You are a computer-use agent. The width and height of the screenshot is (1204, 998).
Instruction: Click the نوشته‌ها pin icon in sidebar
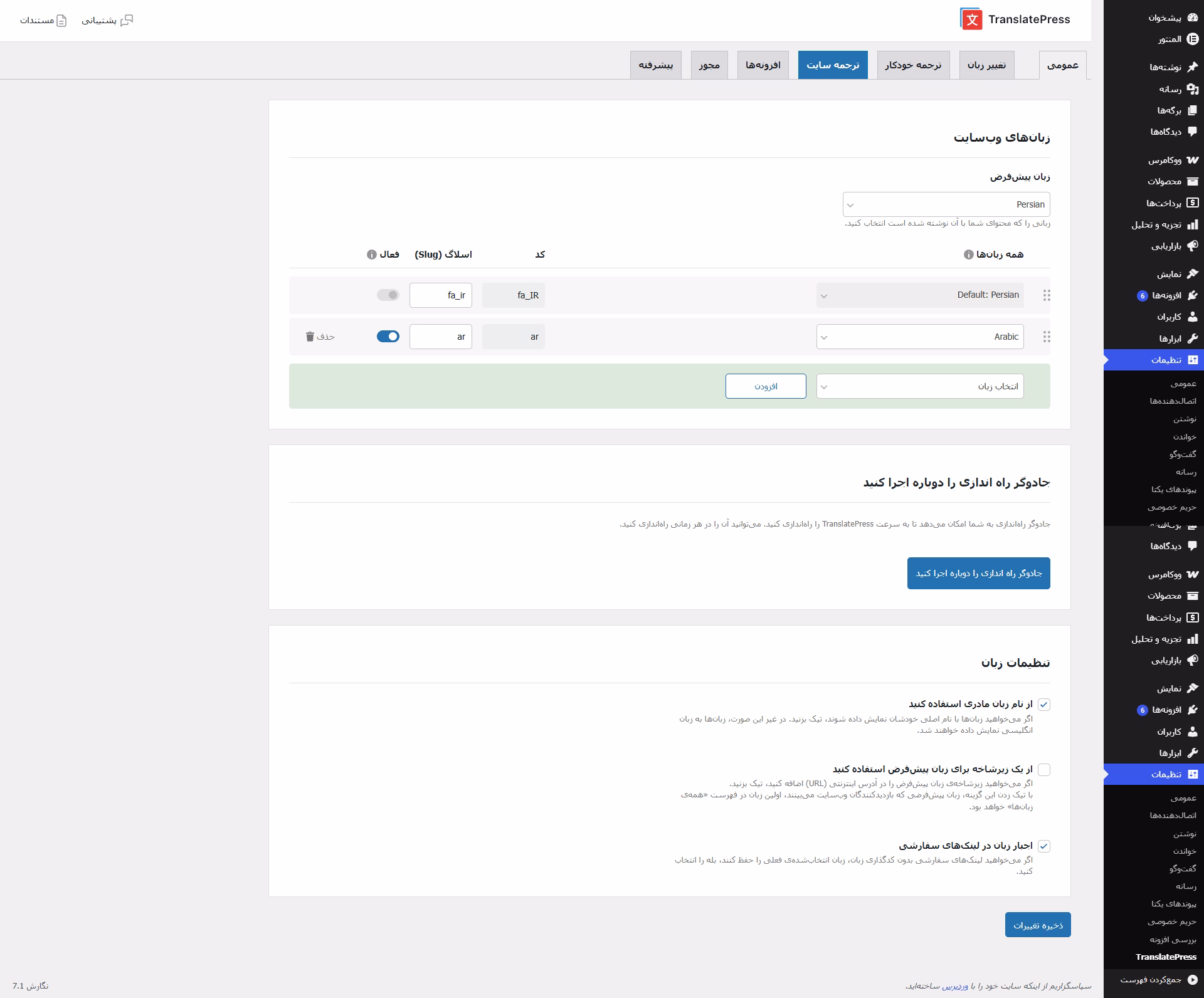click(1192, 67)
